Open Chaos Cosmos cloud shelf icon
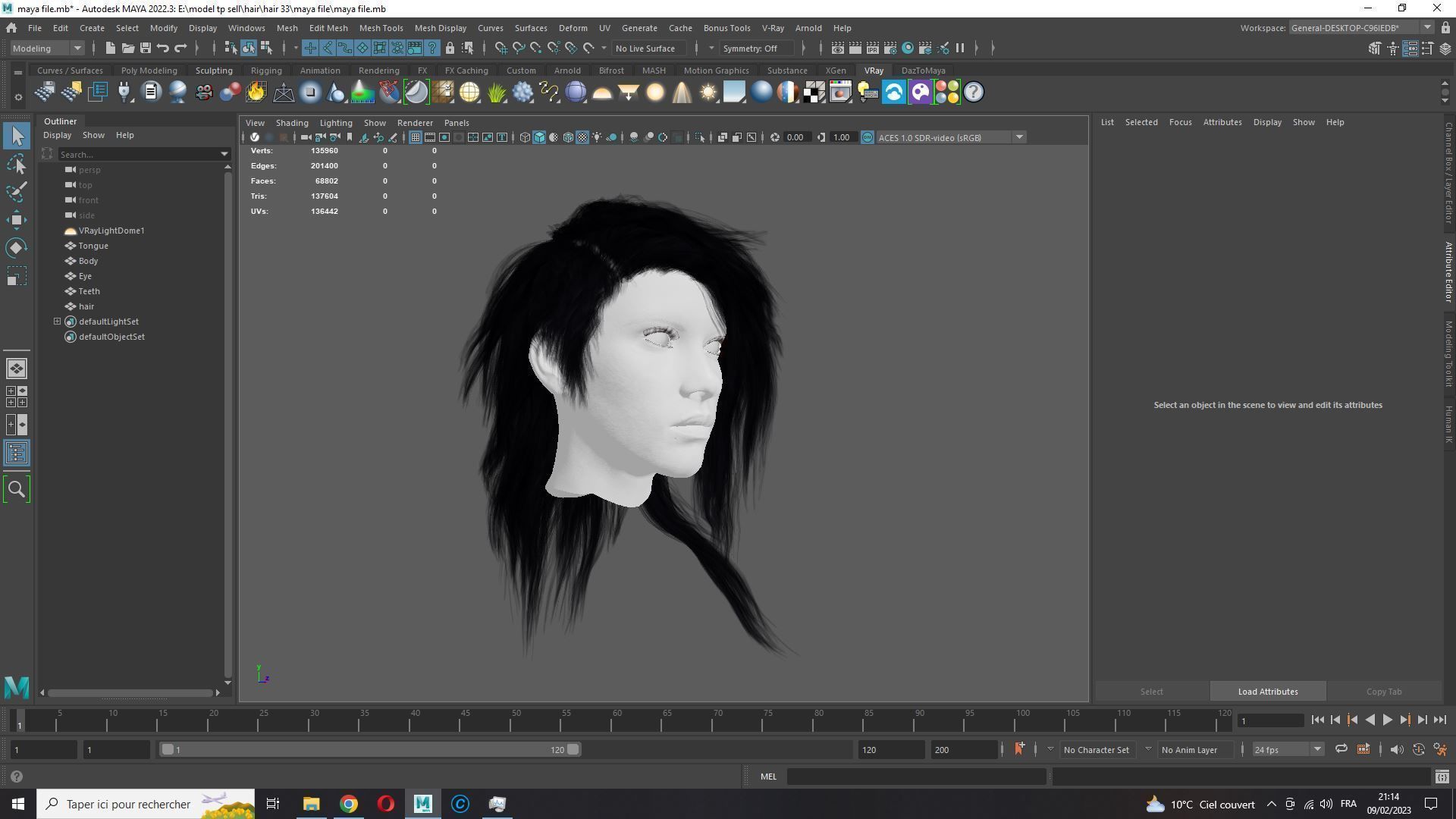This screenshot has width=1456, height=819. click(893, 93)
